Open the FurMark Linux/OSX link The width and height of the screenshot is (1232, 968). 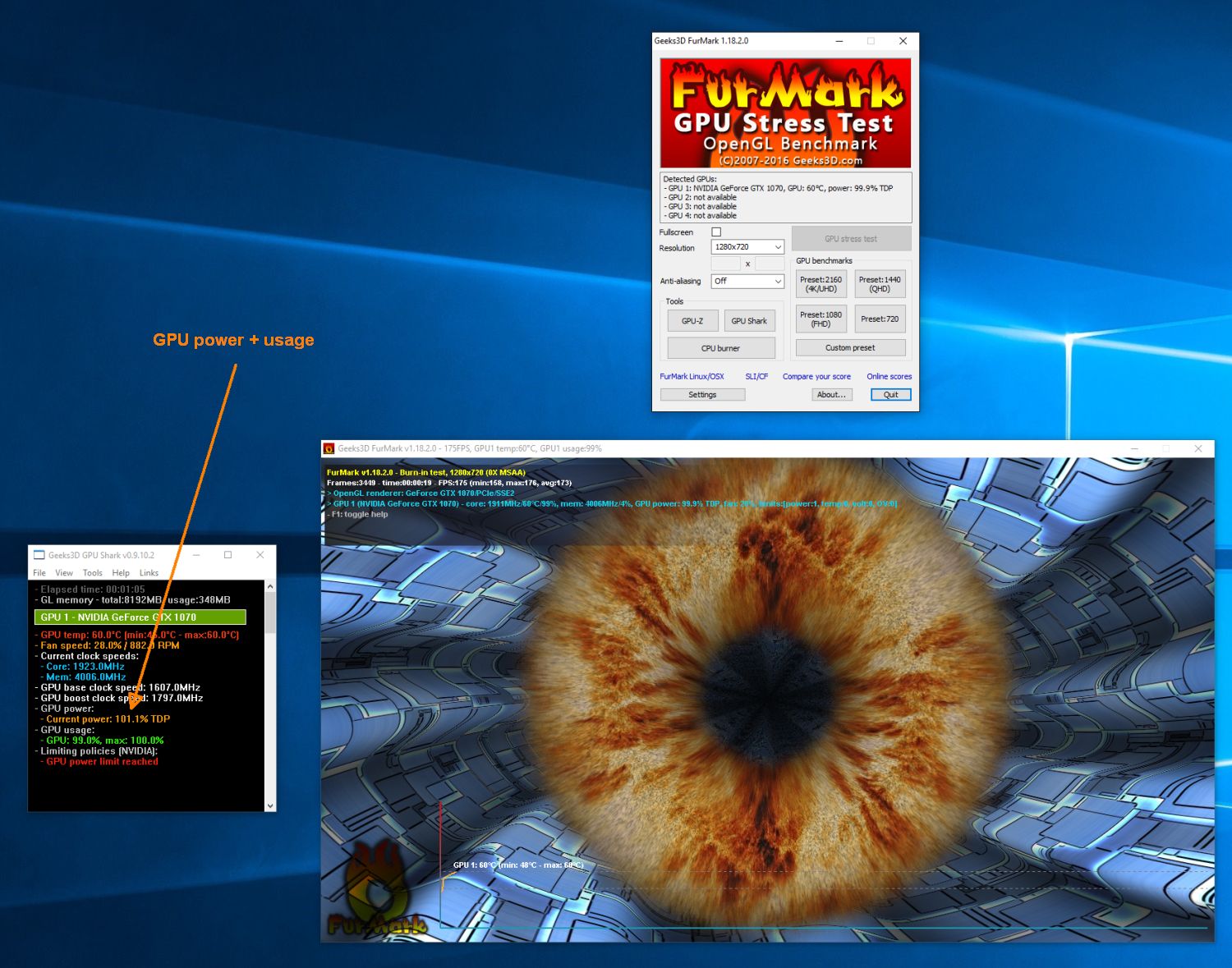[x=692, y=377]
